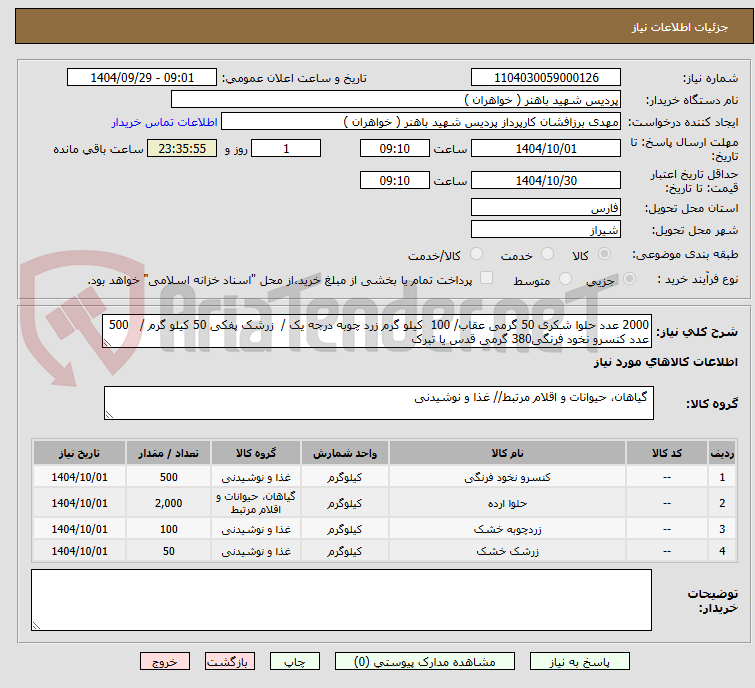Click the گروه کالا textarea
Screen dimensions: 755x688
pos(378,403)
